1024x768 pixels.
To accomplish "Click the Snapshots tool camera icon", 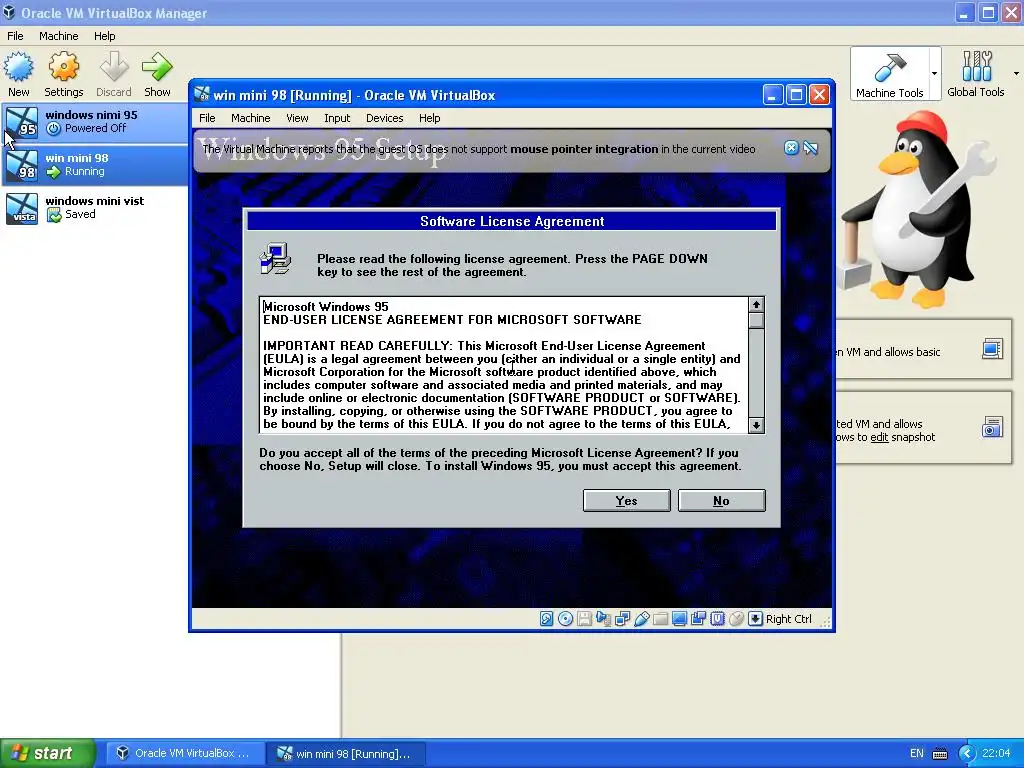I will (x=992, y=427).
